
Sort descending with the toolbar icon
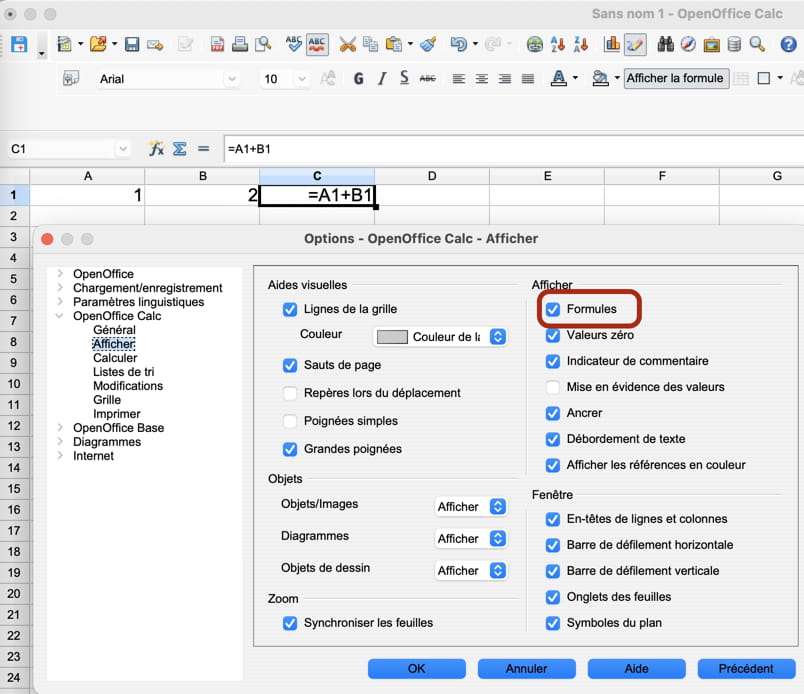[x=581, y=45]
